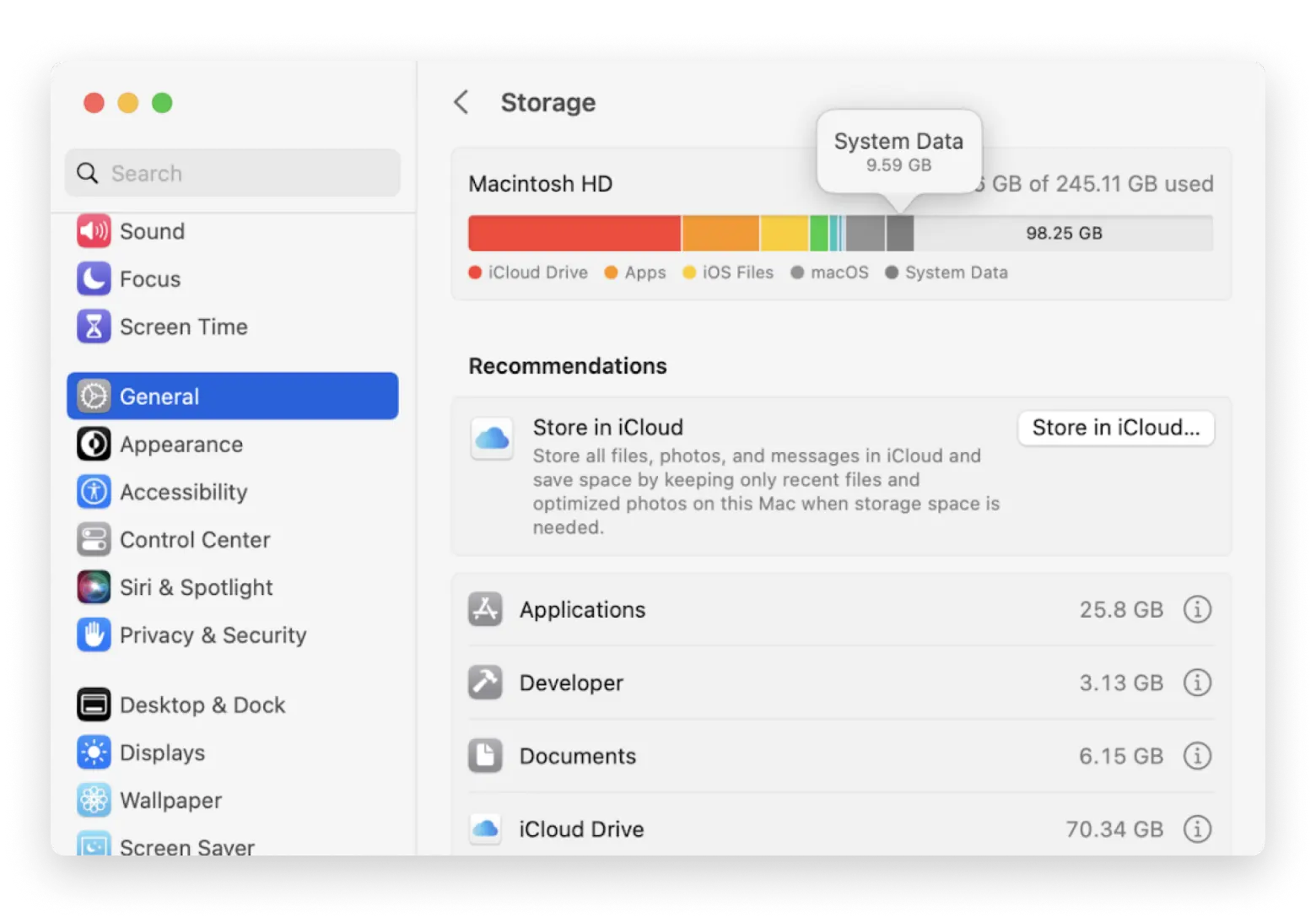Image resolution: width=1316 pixels, height=923 pixels.
Task: Select Siri & Spotlight label in sidebar
Action: [x=197, y=587]
